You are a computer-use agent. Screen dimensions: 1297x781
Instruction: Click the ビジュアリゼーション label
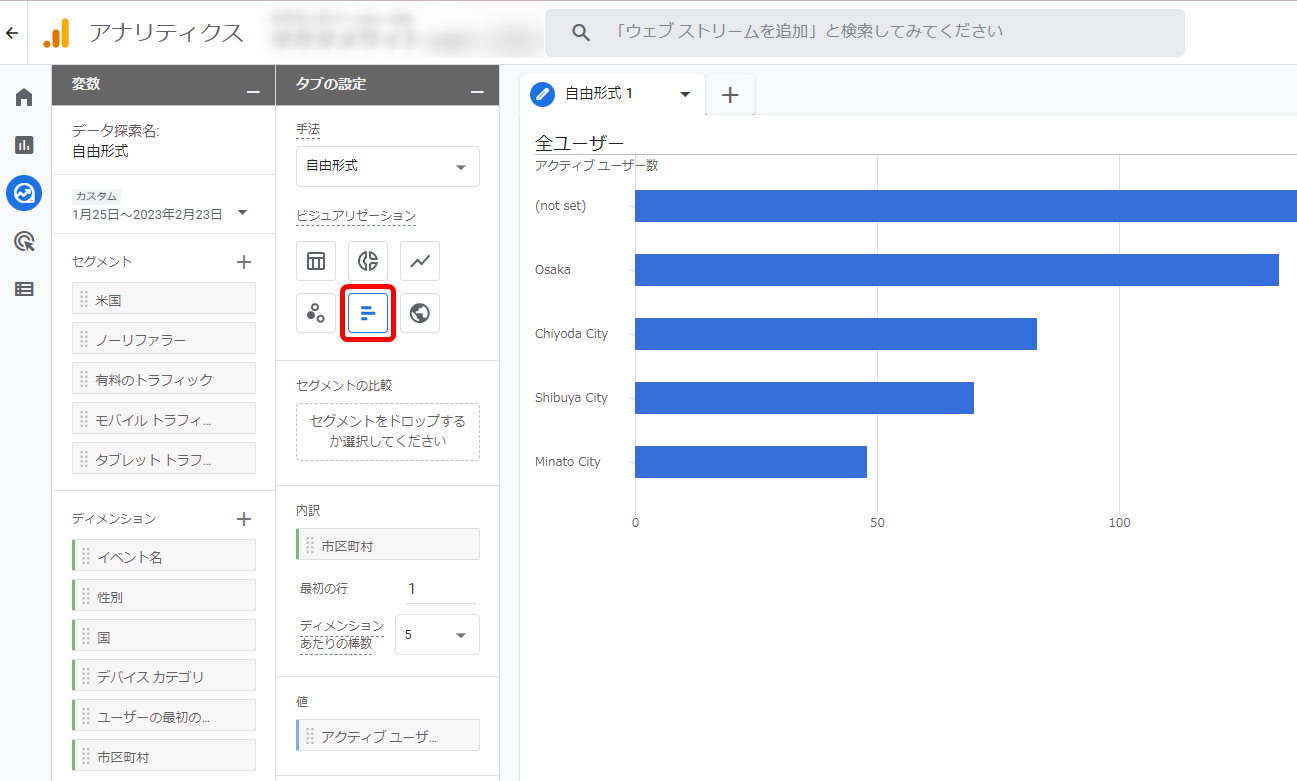tap(356, 215)
